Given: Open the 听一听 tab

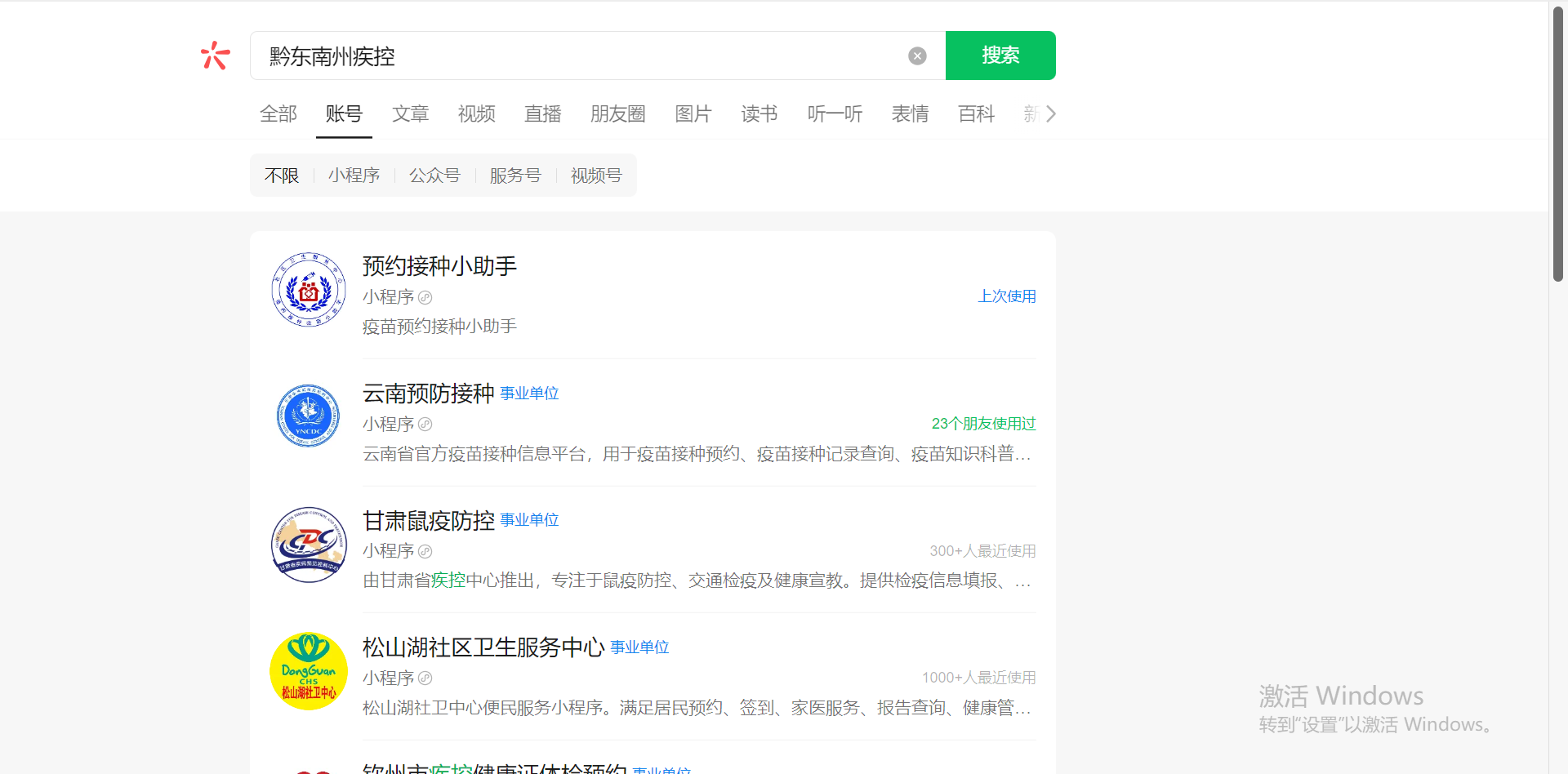Looking at the screenshot, I should (835, 113).
